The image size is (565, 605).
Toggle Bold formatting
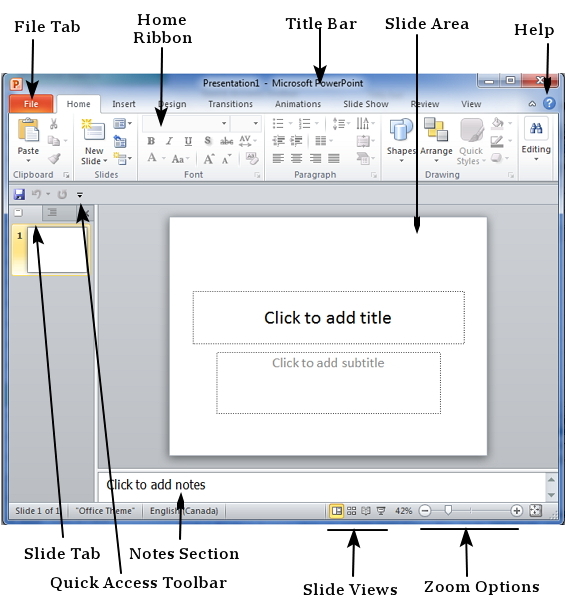point(151,141)
